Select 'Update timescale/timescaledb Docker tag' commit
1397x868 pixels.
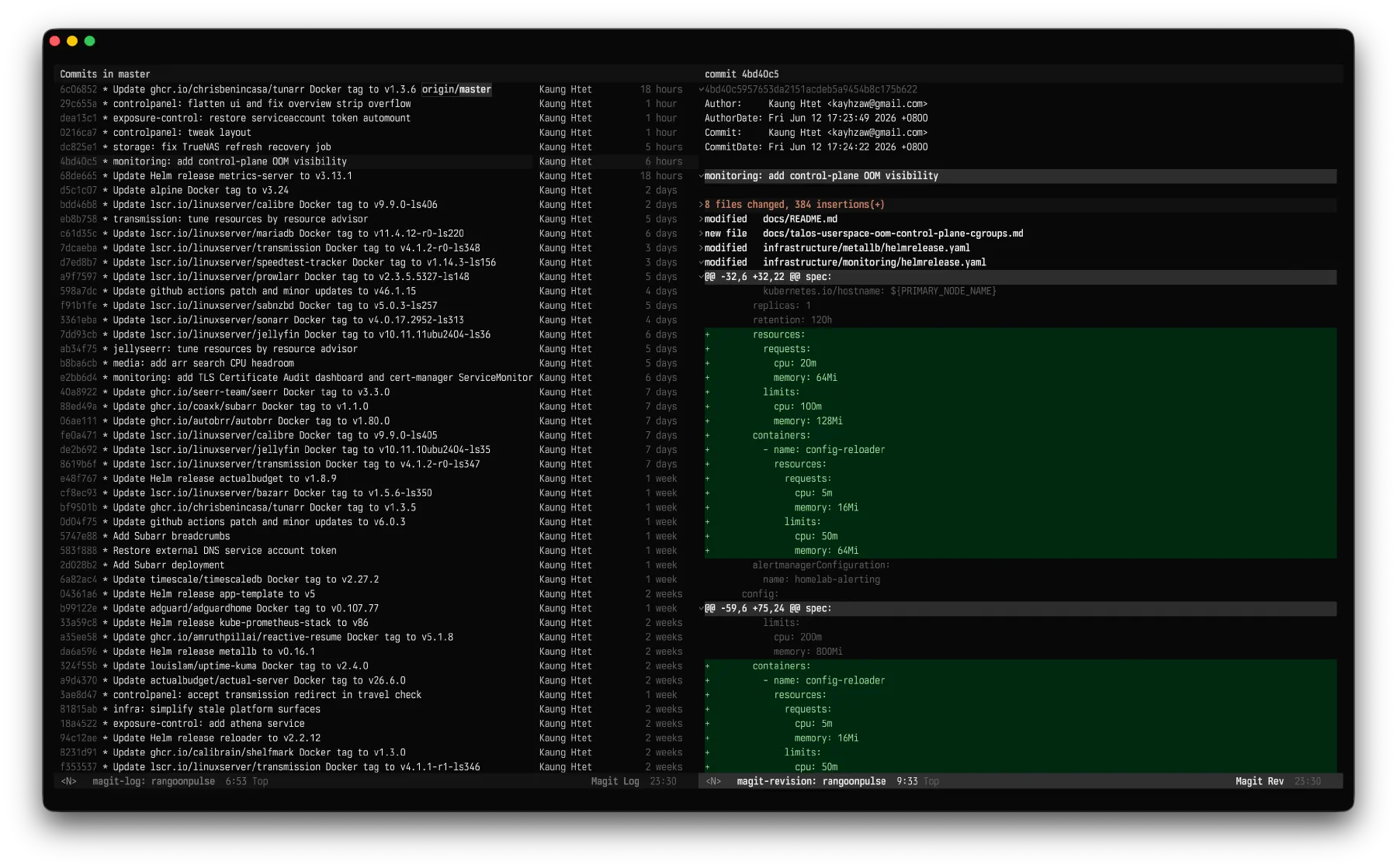point(245,580)
